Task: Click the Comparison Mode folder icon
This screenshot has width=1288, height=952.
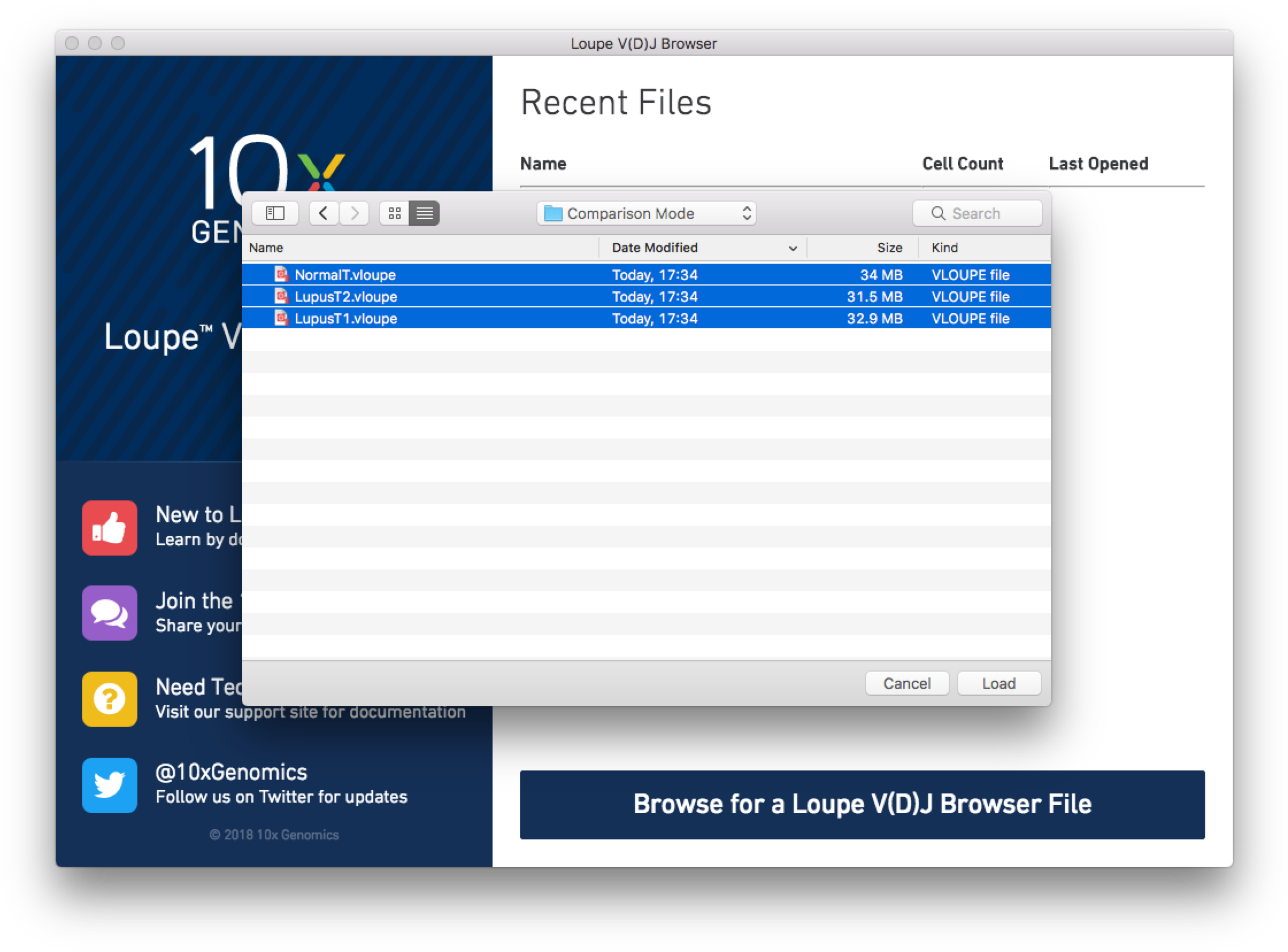Action: (x=552, y=213)
